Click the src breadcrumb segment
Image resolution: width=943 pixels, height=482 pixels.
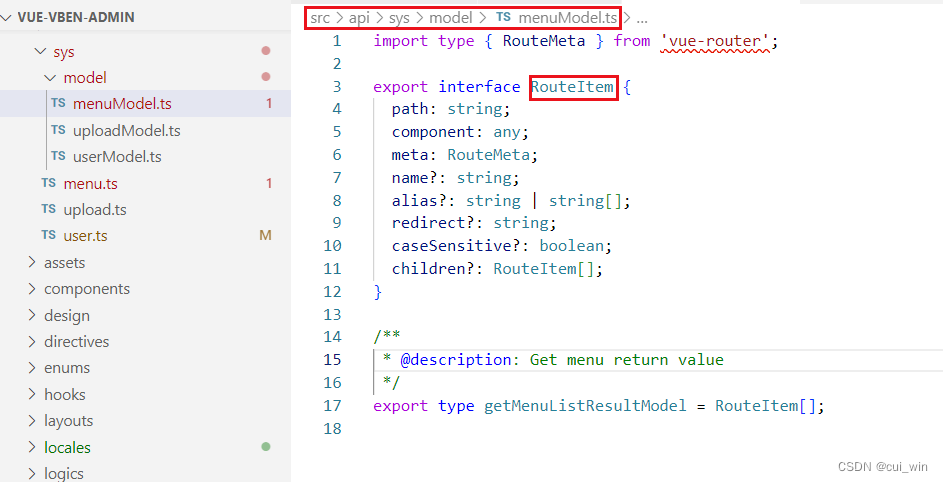tap(321, 18)
